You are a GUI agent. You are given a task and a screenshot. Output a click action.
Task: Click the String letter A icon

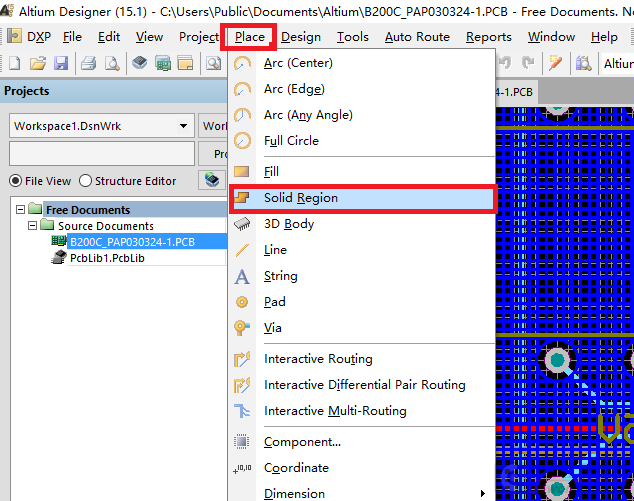click(x=242, y=277)
